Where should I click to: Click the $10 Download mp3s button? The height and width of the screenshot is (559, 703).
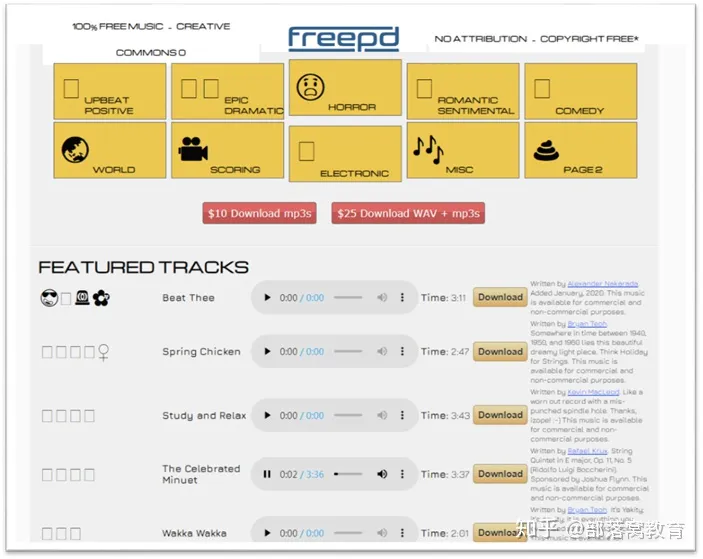259,214
